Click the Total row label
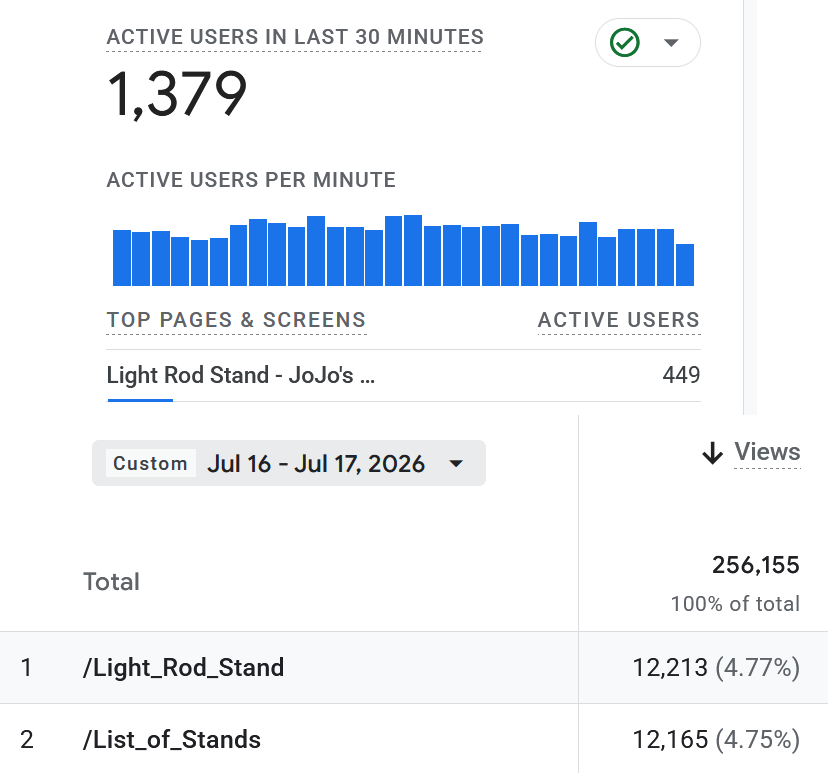 pos(111,582)
